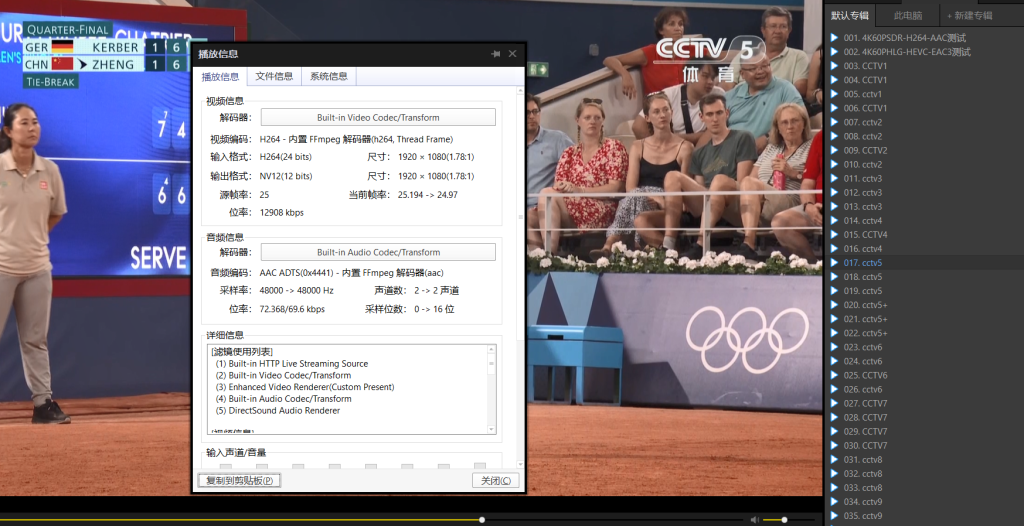Click the play icon beside 003. CCTV1
1024x526 pixels.
tap(834, 66)
